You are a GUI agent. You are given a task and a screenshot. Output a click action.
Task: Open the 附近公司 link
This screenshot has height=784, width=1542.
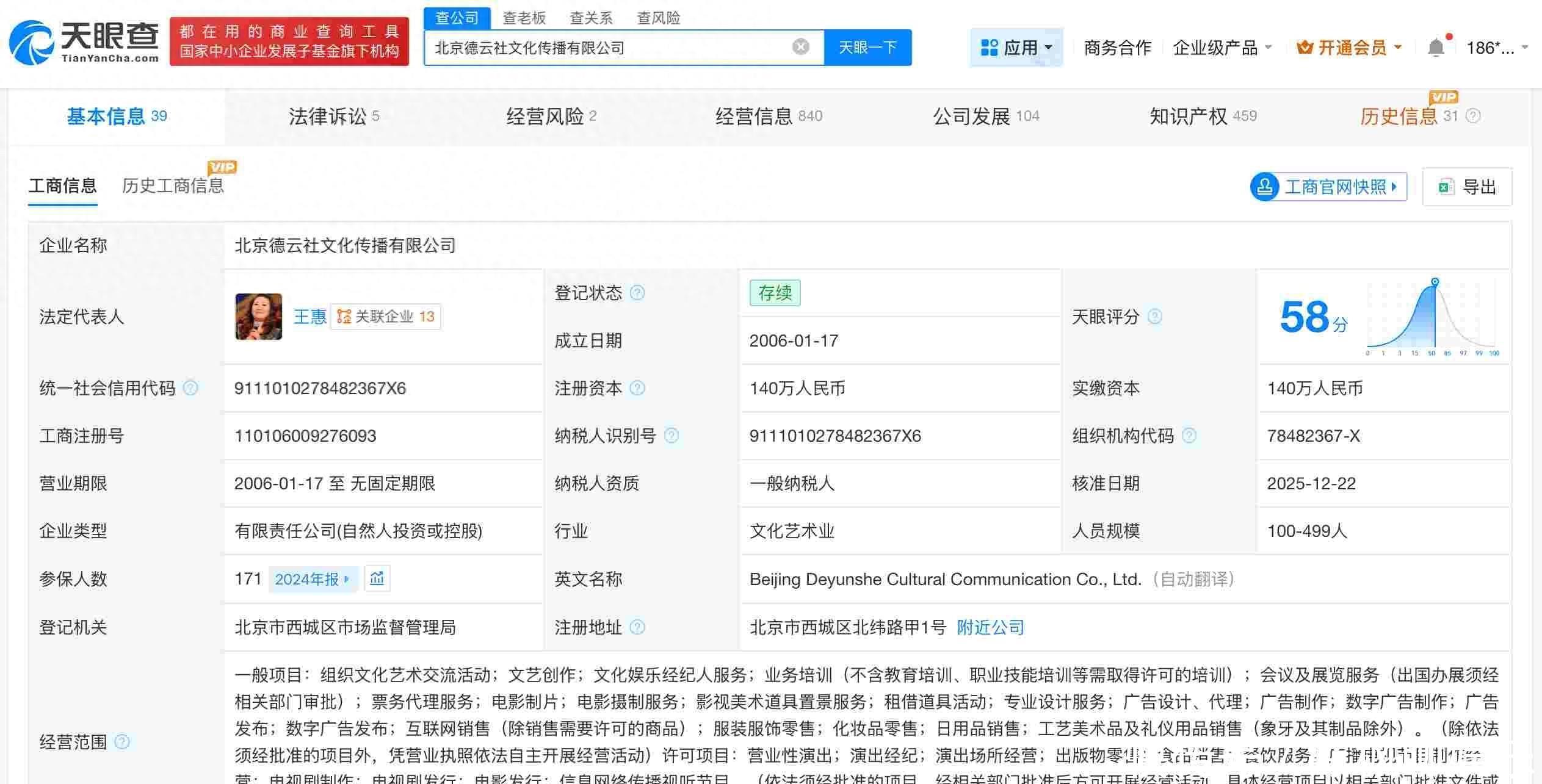[990, 627]
